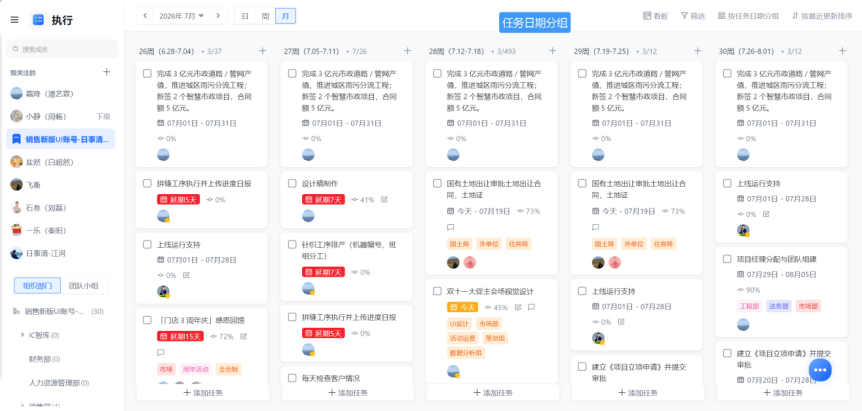
Task: Click the orange 今天 badge on 双十一 card
Action: click(x=462, y=308)
